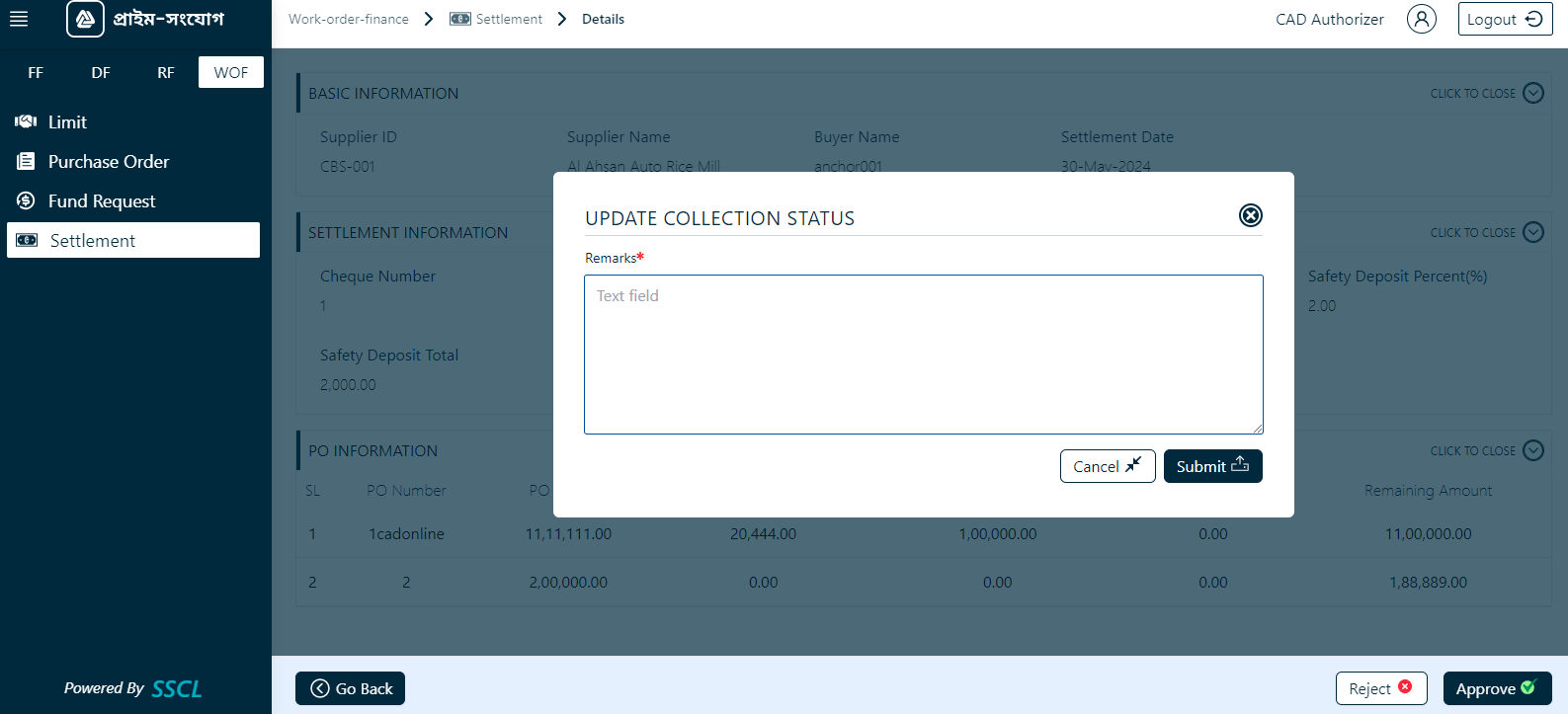Click the Reject button

coord(1381,688)
